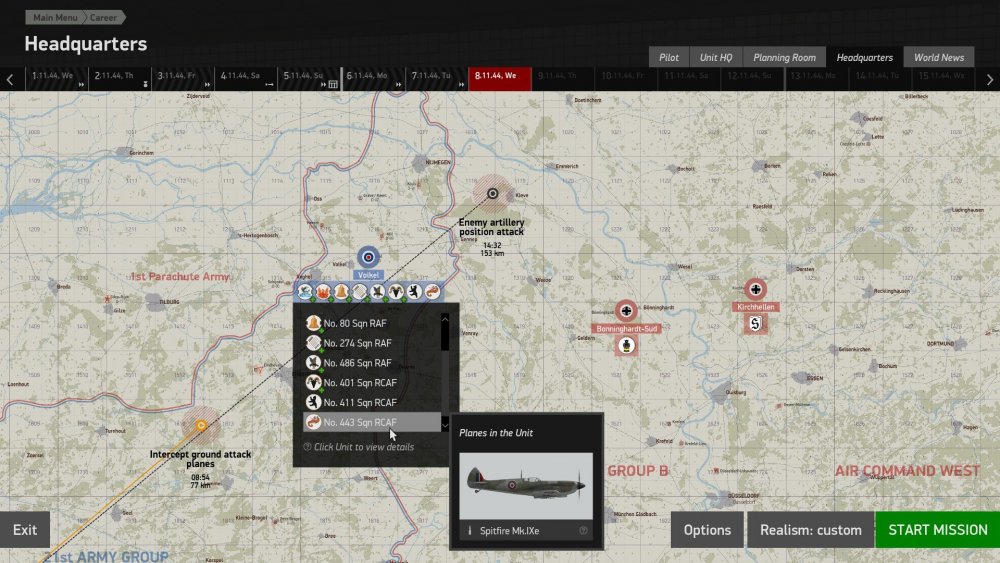
Task: Click the unit emblem below Bonninghardt-Sud
Action: click(x=626, y=346)
